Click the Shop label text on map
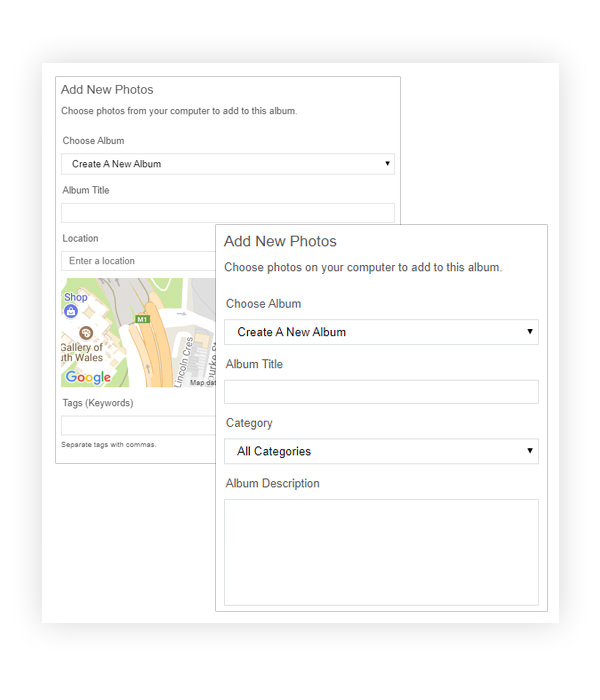 [75, 297]
